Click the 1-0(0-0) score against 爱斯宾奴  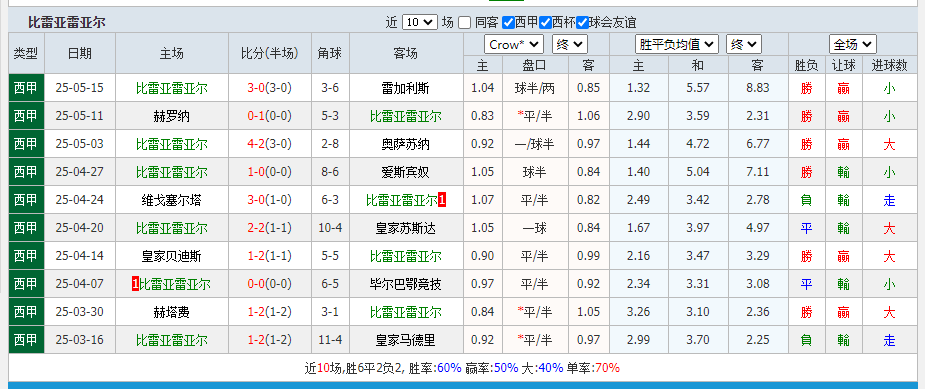pyautogui.click(x=270, y=172)
